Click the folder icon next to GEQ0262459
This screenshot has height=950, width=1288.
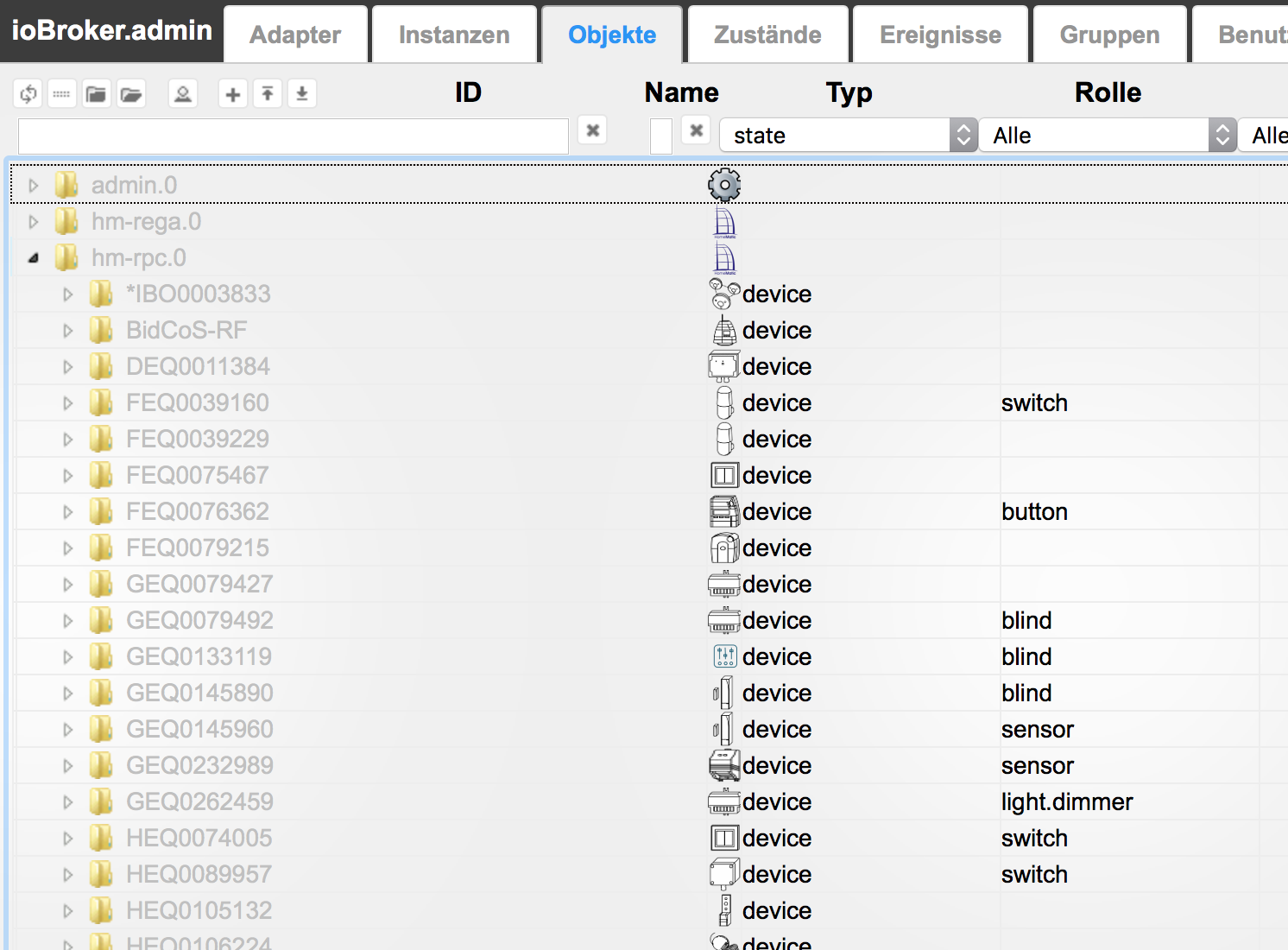[x=101, y=802]
